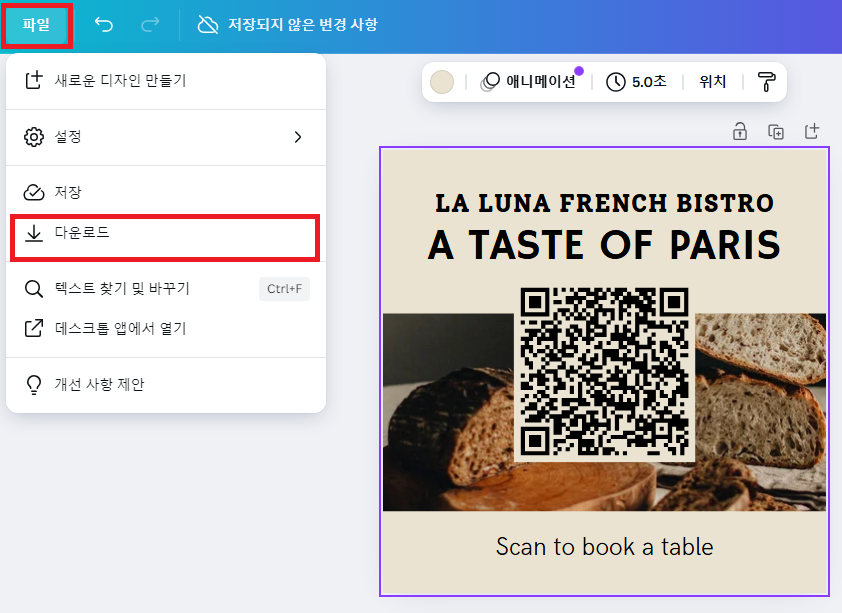The width and height of the screenshot is (842, 613).
Task: Click the redo arrow icon
Action: pyautogui.click(x=150, y=25)
